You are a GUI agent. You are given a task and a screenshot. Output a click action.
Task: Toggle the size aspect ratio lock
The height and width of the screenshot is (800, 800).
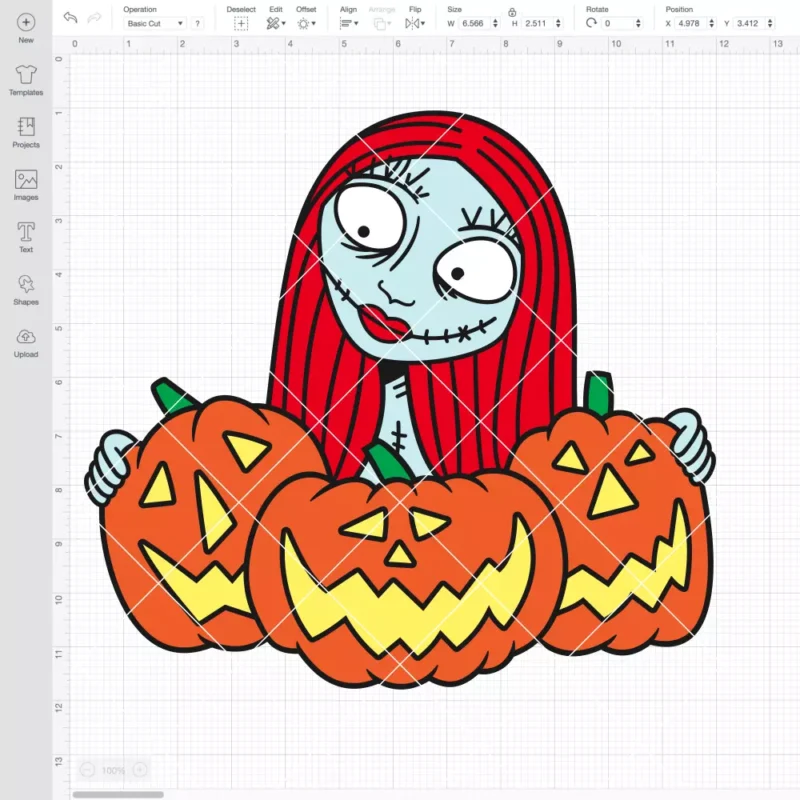coord(512,12)
